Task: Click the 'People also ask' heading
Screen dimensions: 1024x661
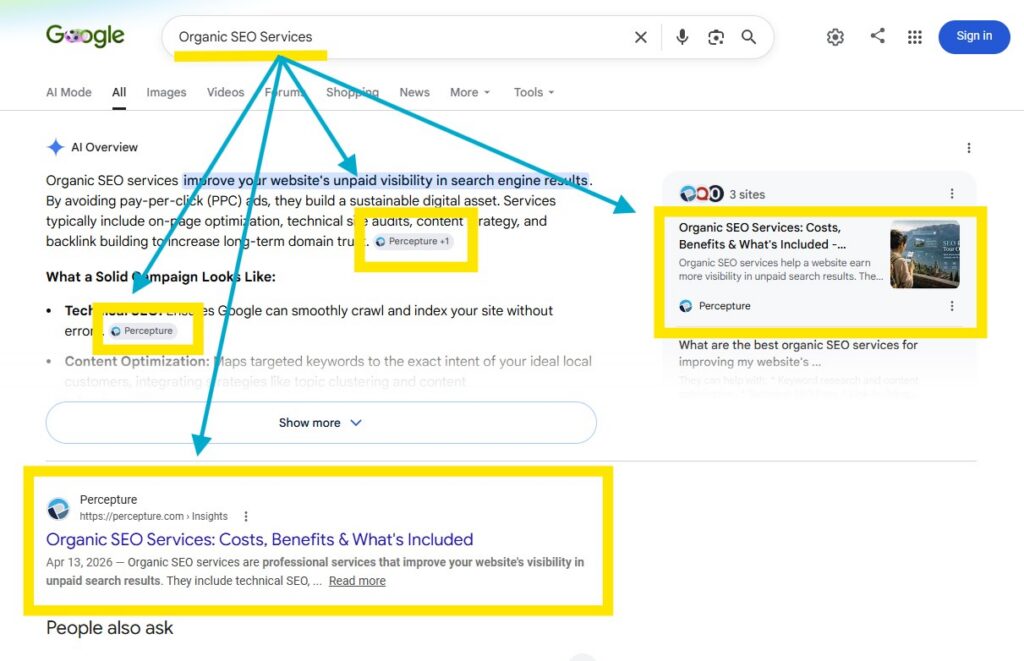Action: (x=109, y=628)
